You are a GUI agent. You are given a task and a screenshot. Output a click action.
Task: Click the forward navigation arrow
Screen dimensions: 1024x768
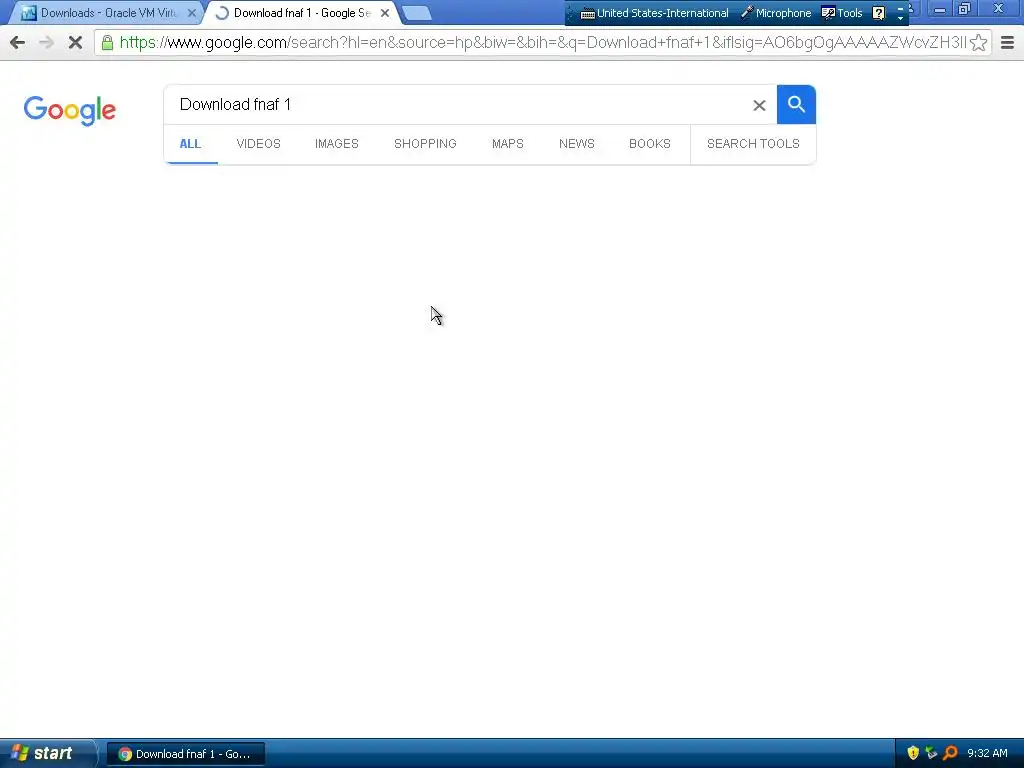pyautogui.click(x=46, y=43)
